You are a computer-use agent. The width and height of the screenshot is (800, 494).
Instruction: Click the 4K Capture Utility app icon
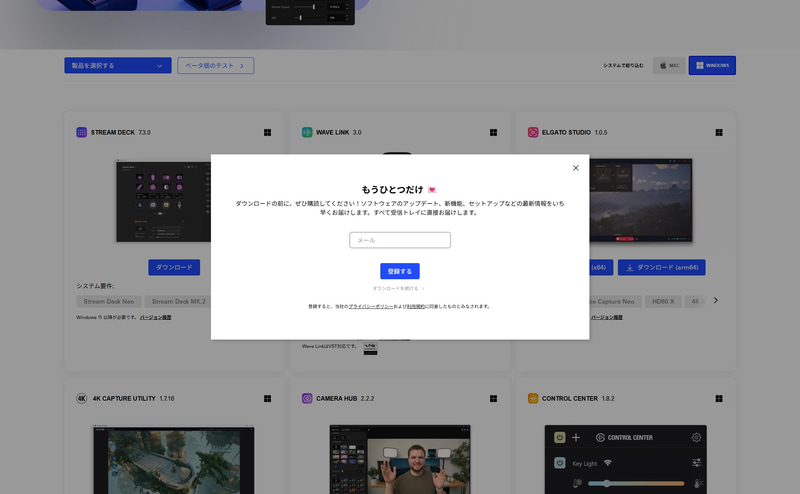coord(82,399)
